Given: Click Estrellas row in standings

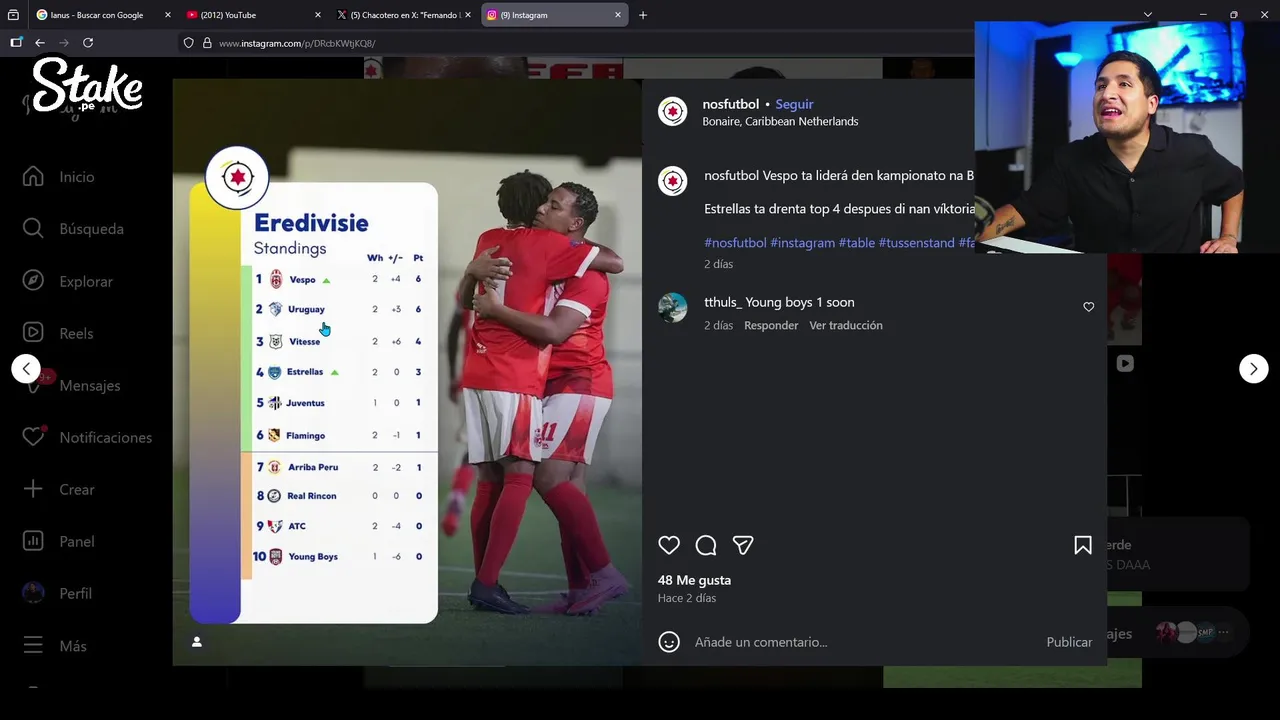Looking at the screenshot, I should [x=339, y=372].
